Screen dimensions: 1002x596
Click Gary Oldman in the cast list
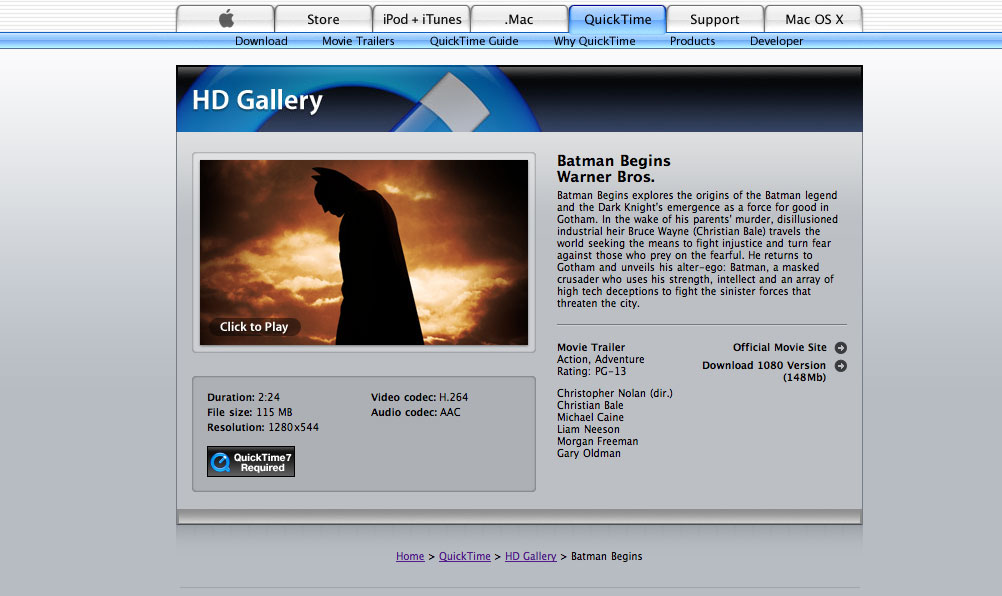[x=589, y=454]
